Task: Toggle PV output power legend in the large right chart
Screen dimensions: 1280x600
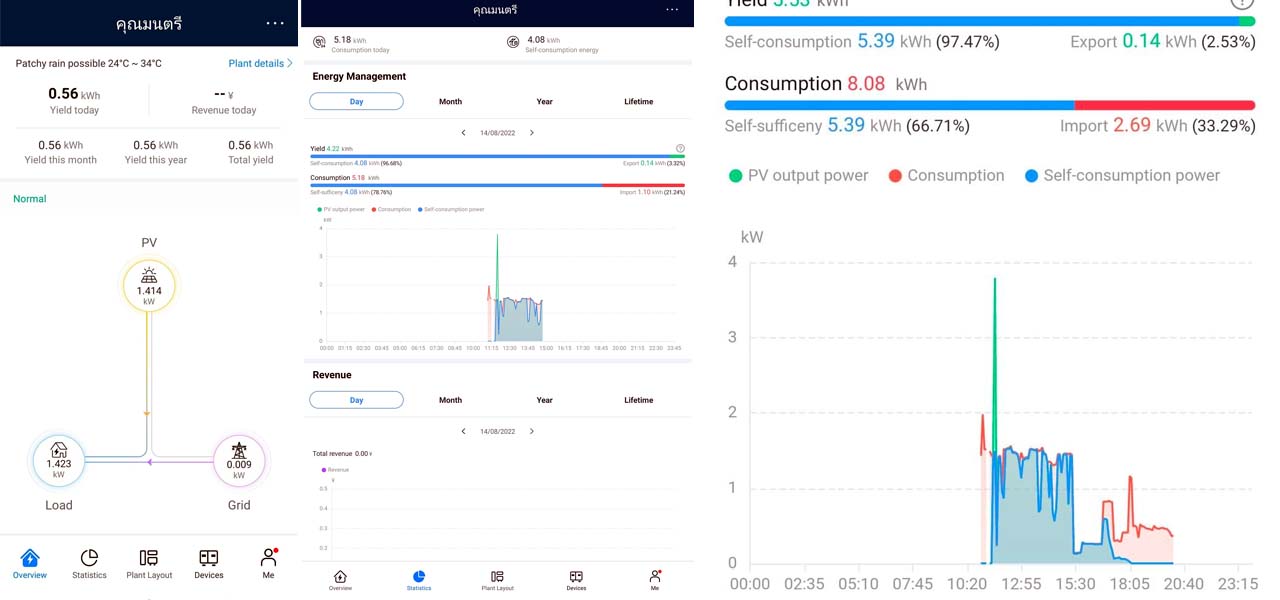Action: coord(798,176)
